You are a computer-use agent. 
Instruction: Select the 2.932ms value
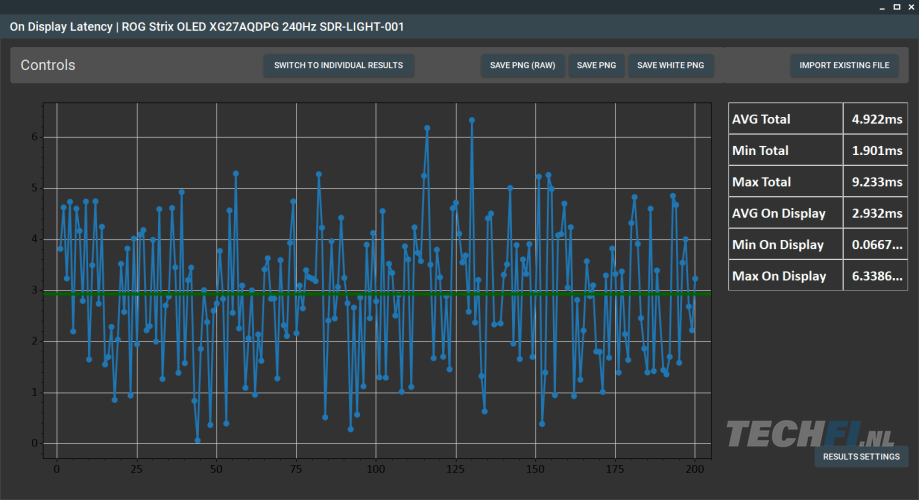pos(876,213)
